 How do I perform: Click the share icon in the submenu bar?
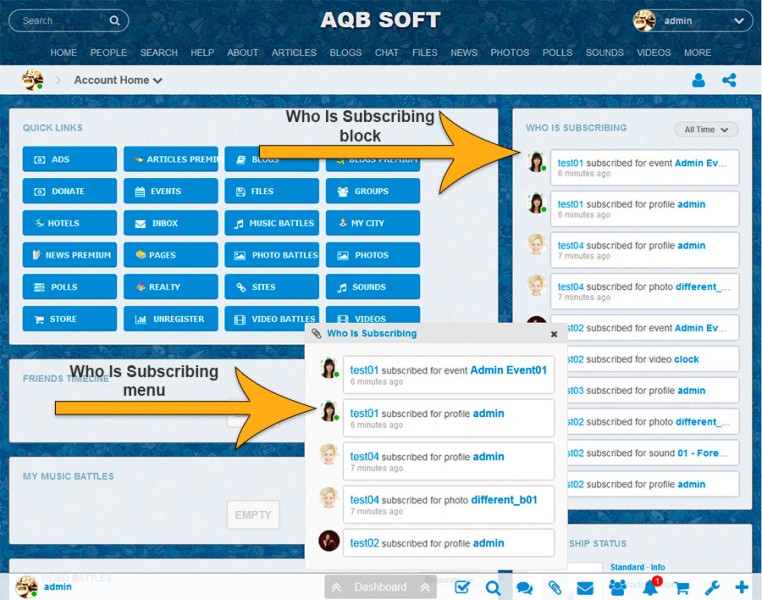(729, 80)
